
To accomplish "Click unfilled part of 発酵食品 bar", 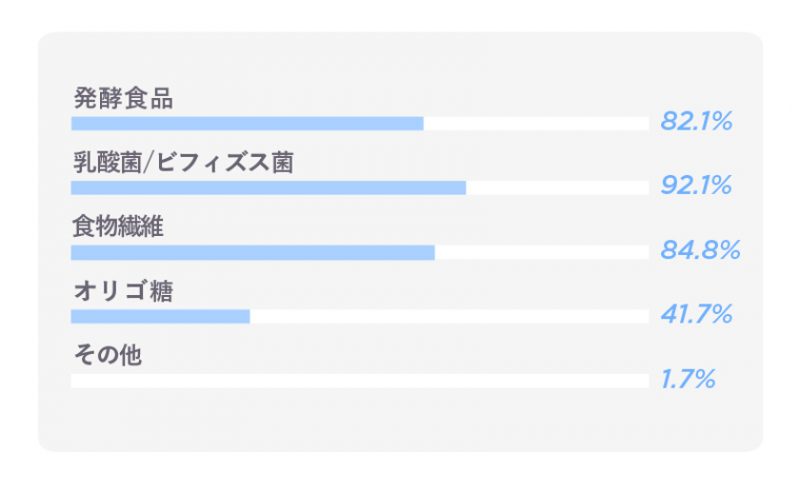I will [536, 124].
